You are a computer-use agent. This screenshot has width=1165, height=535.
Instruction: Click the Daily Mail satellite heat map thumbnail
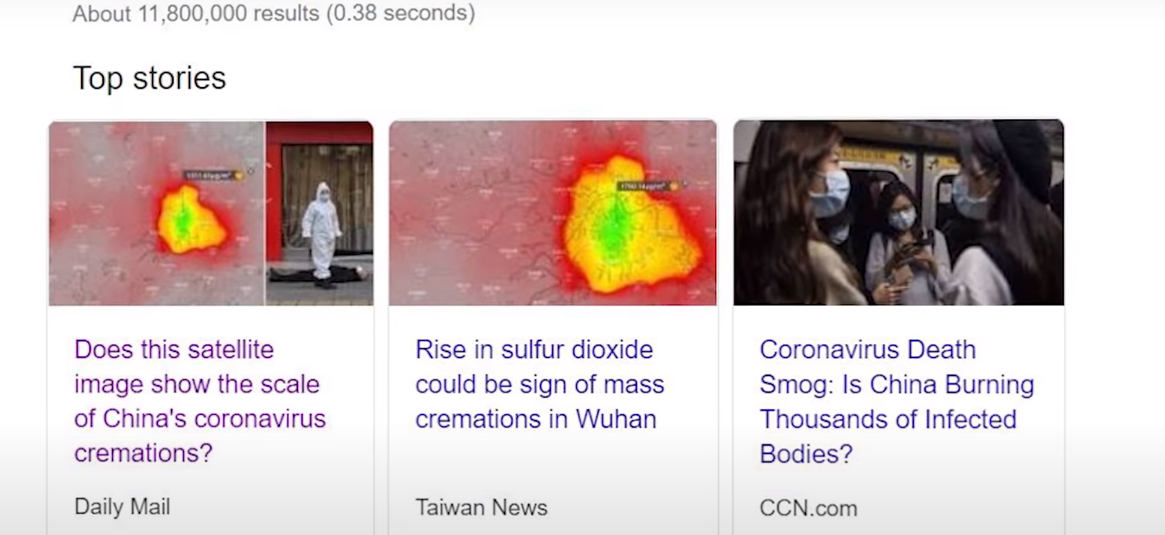pyautogui.click(x=157, y=213)
